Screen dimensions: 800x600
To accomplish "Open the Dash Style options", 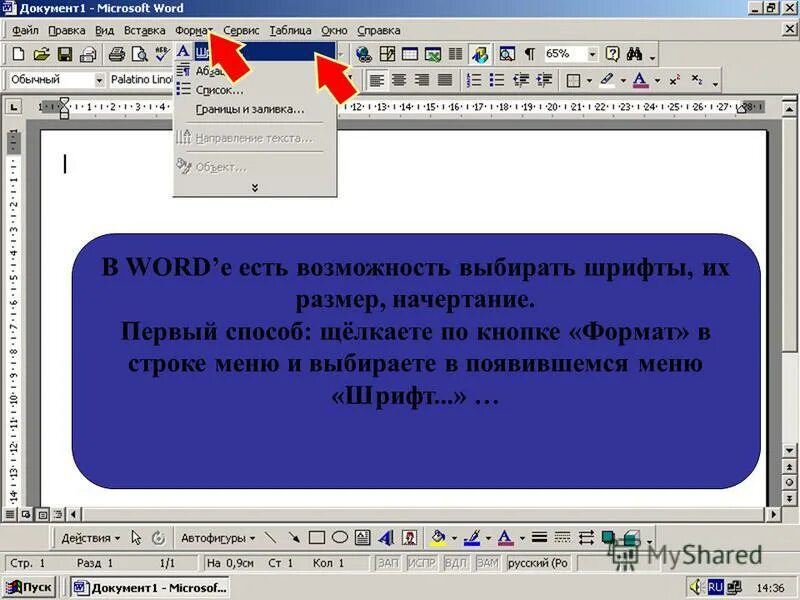I will click(x=562, y=538).
